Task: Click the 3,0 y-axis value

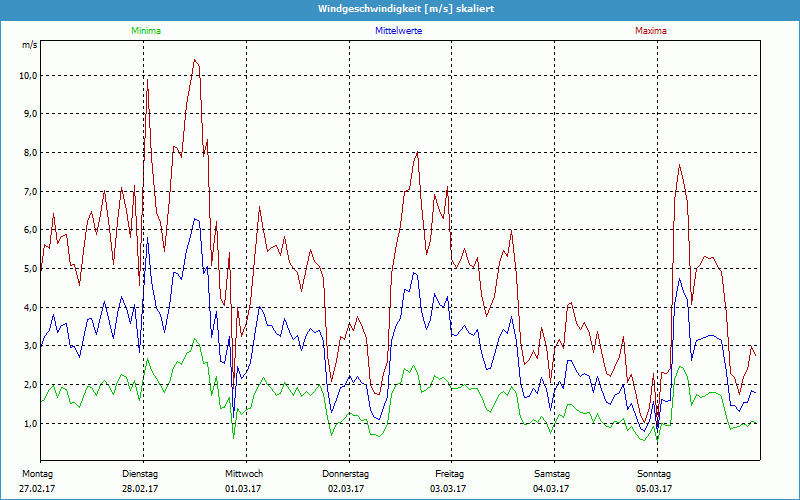Action: point(30,345)
